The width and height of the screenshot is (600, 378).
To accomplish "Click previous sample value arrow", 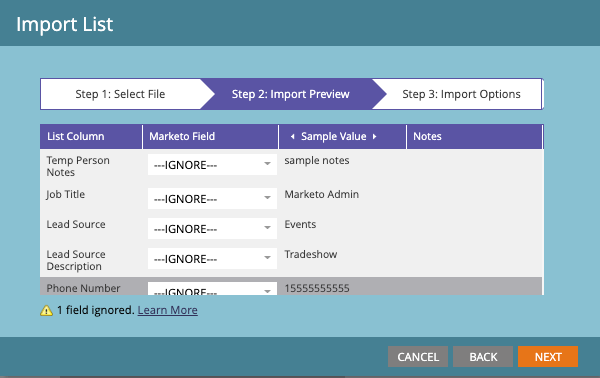I will coord(292,137).
